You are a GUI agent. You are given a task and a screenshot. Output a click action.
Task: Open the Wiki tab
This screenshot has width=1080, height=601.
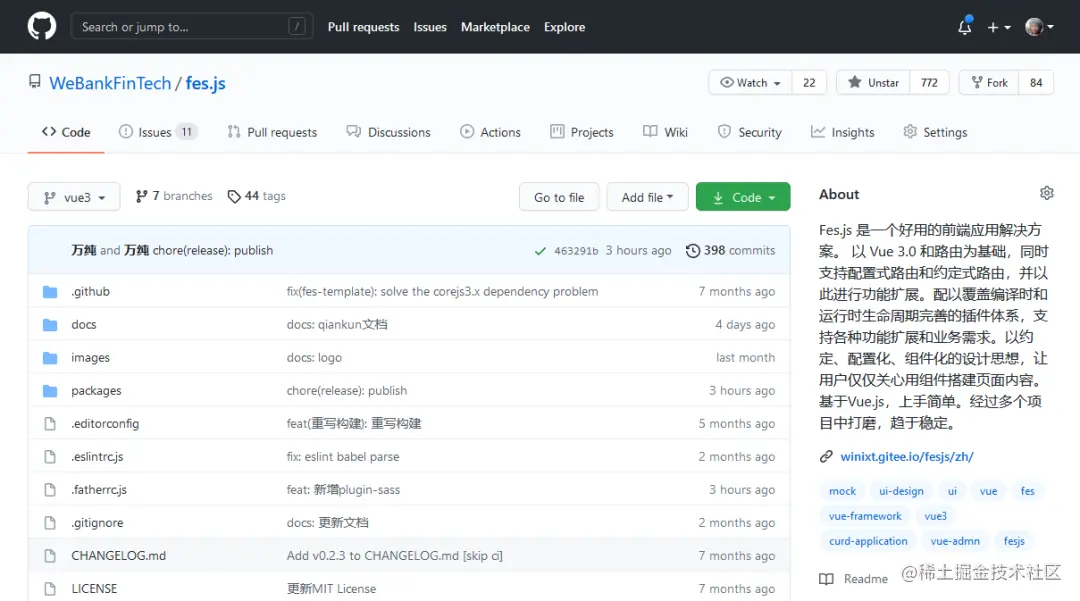click(665, 132)
